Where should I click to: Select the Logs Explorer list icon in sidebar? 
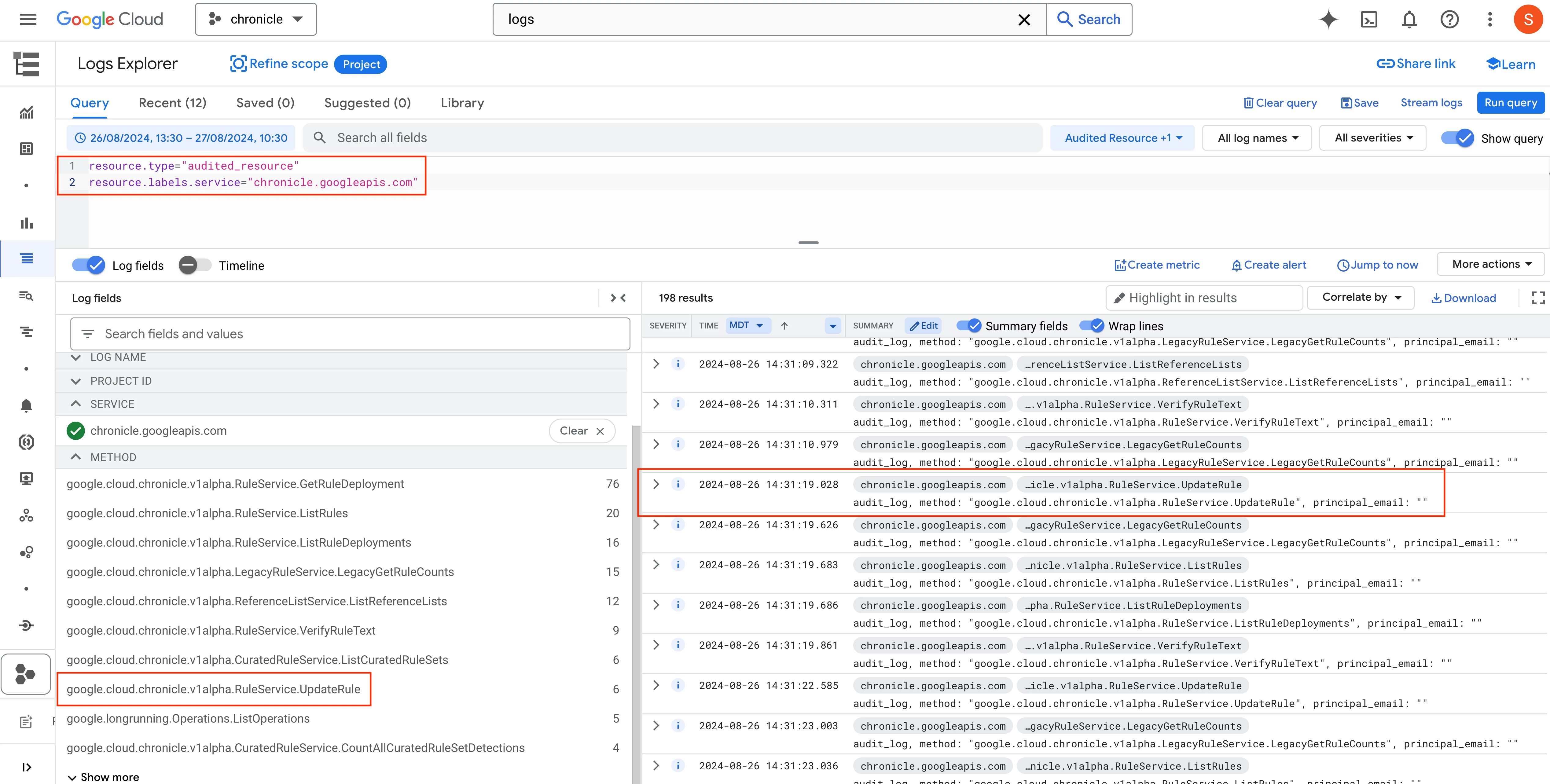tap(27, 259)
